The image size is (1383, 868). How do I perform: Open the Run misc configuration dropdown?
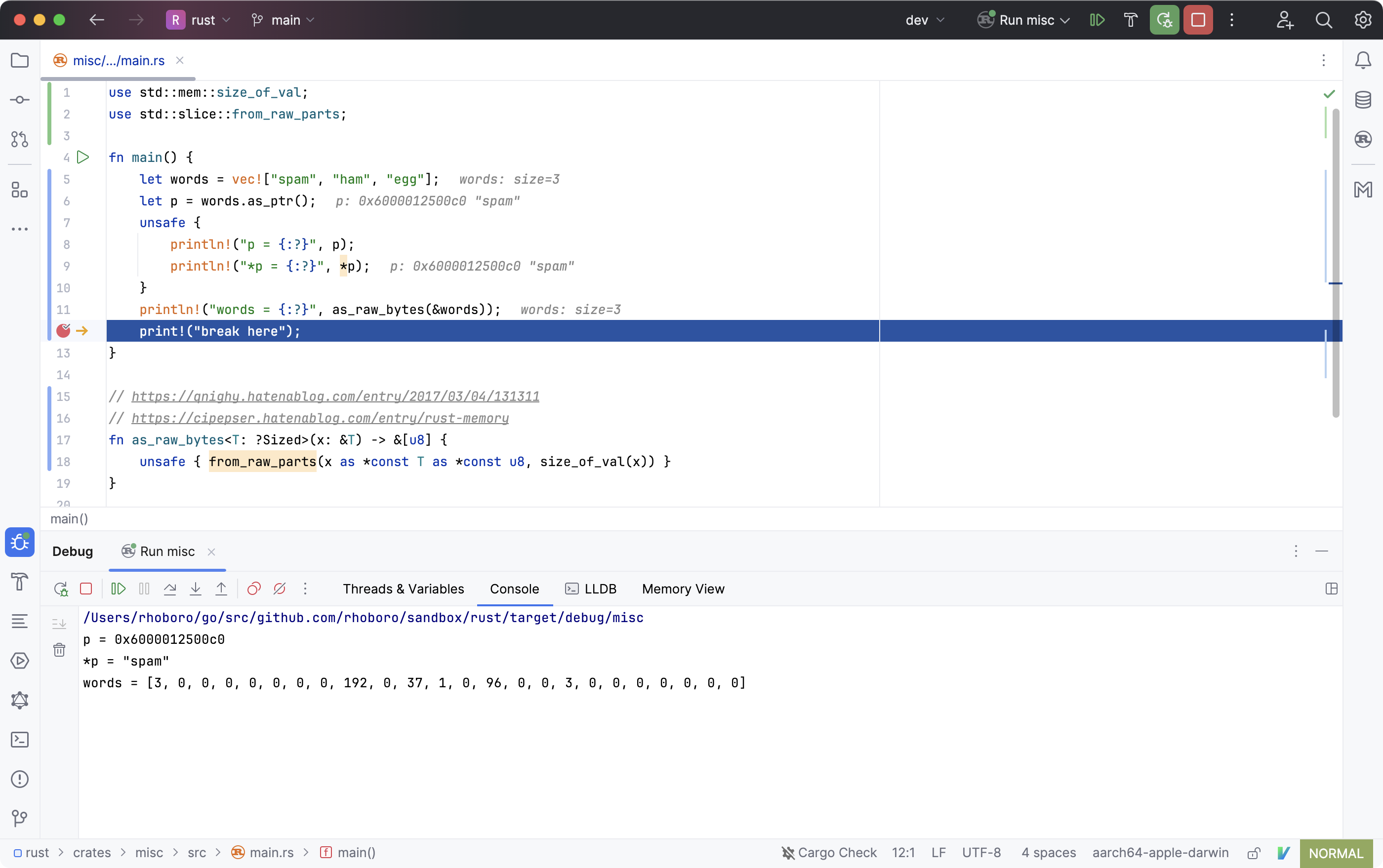(1023, 20)
